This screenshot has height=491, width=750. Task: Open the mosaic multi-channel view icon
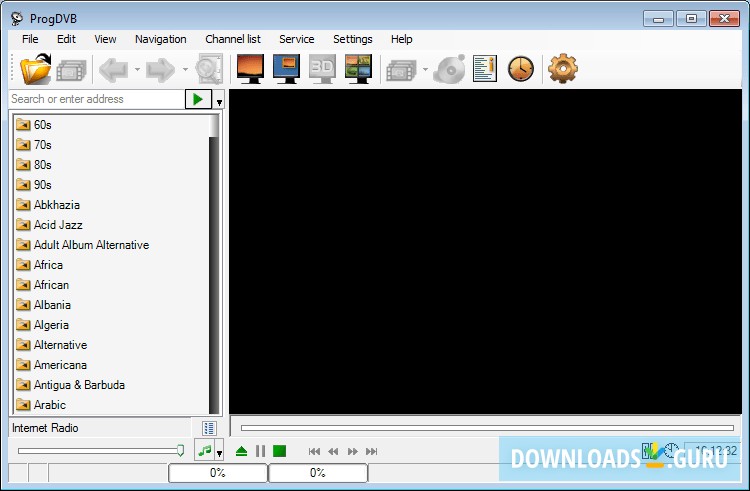(x=358, y=69)
